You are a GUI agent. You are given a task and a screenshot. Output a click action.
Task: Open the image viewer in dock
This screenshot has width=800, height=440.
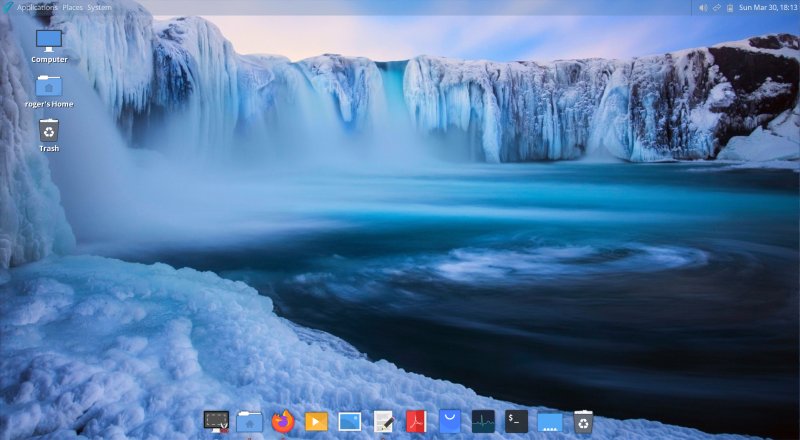tap(349, 421)
